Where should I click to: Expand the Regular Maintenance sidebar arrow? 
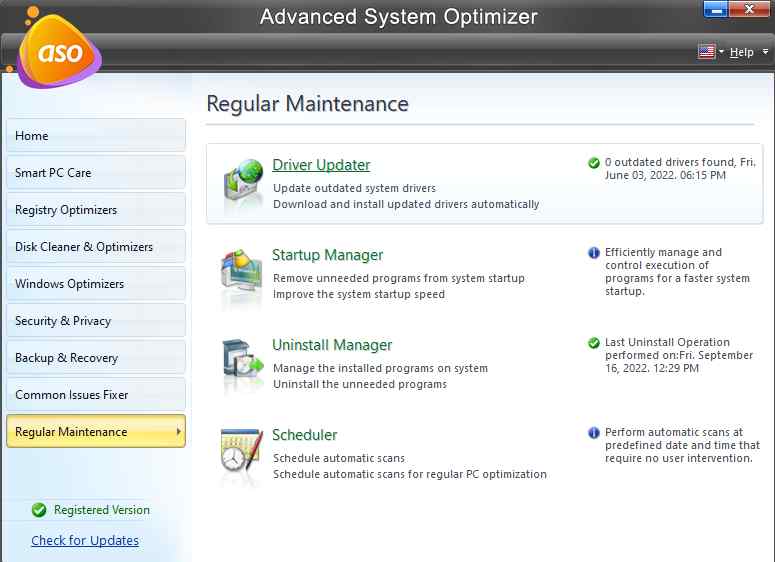pos(178,432)
